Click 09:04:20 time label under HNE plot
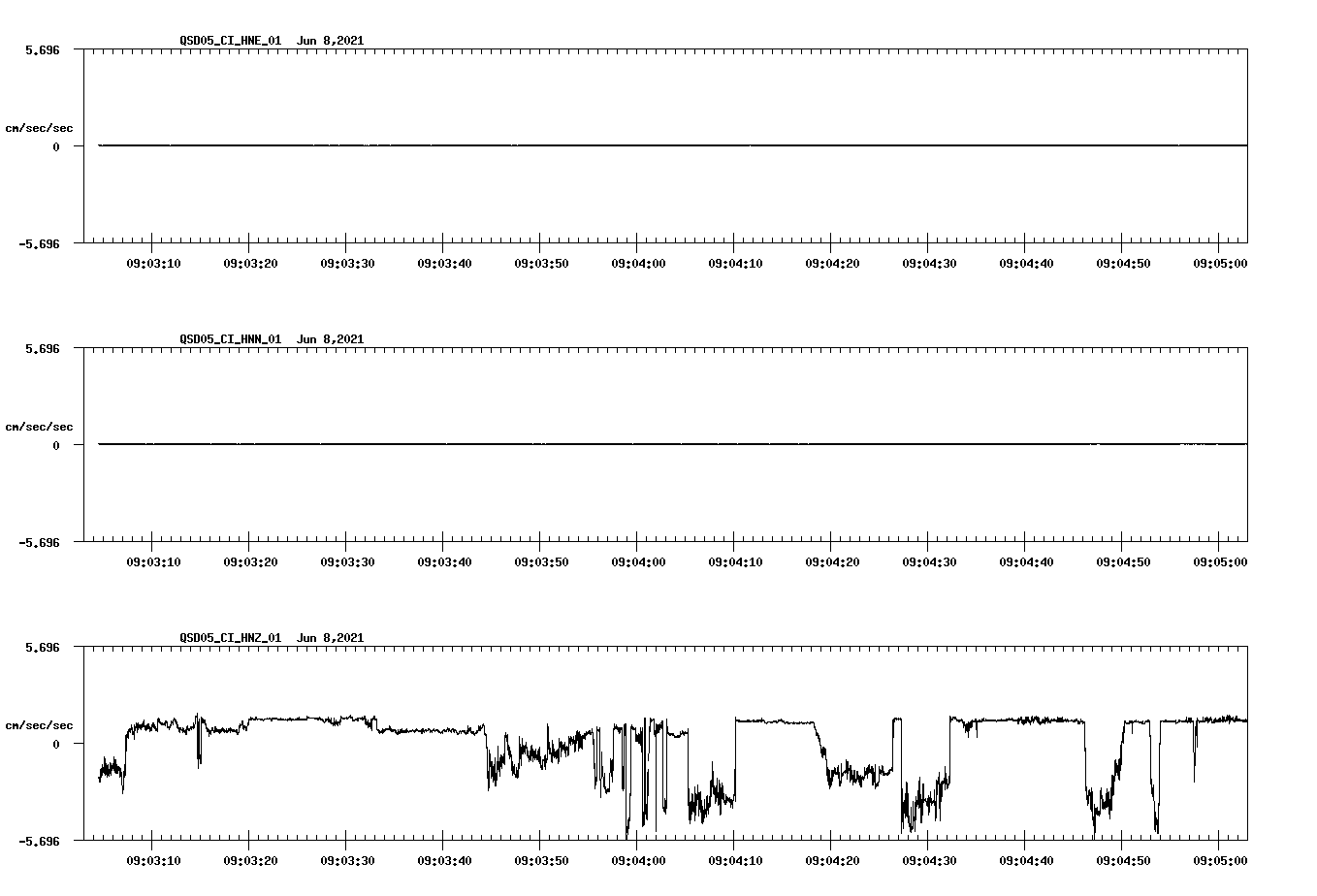 pos(832,264)
